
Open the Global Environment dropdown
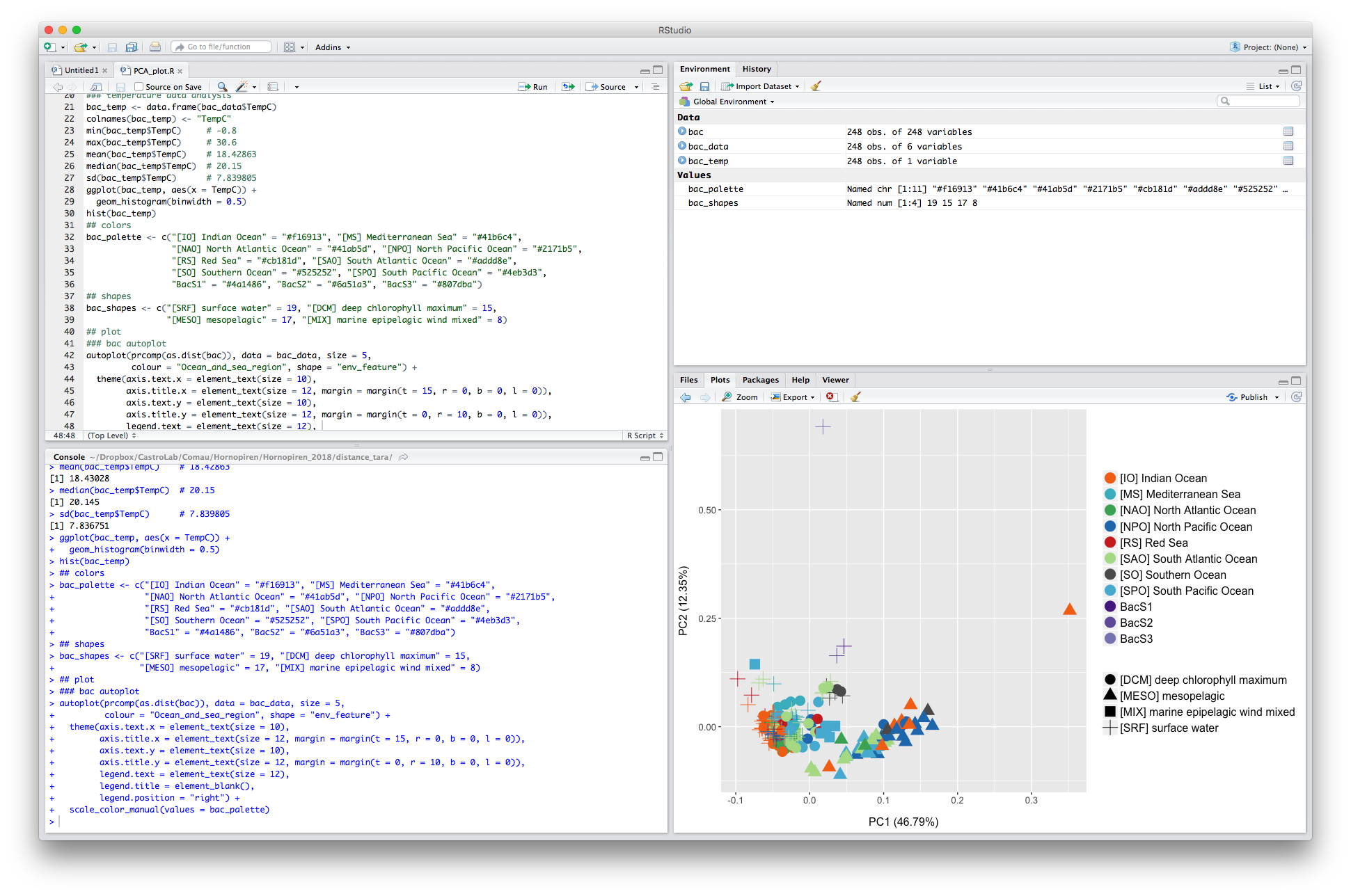click(727, 102)
